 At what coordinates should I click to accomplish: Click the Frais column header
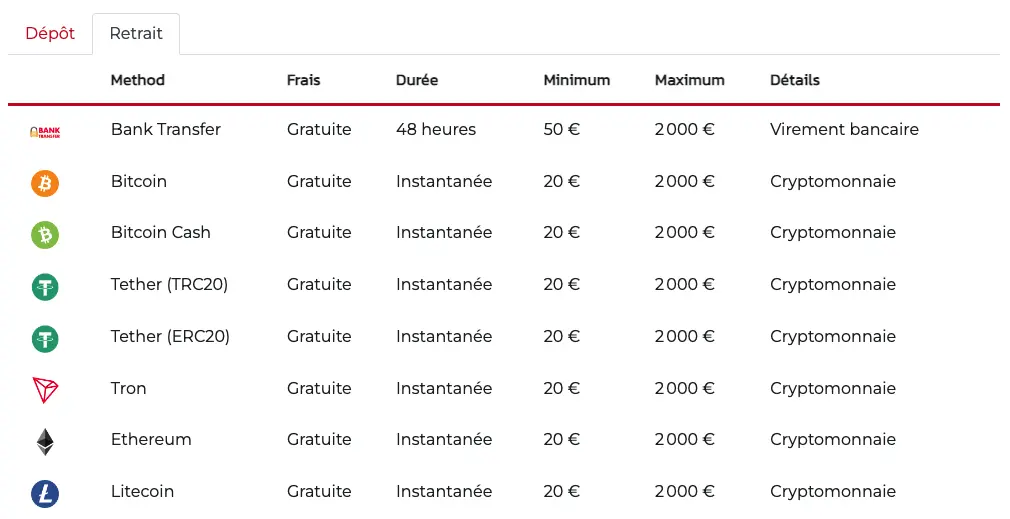[x=303, y=80]
